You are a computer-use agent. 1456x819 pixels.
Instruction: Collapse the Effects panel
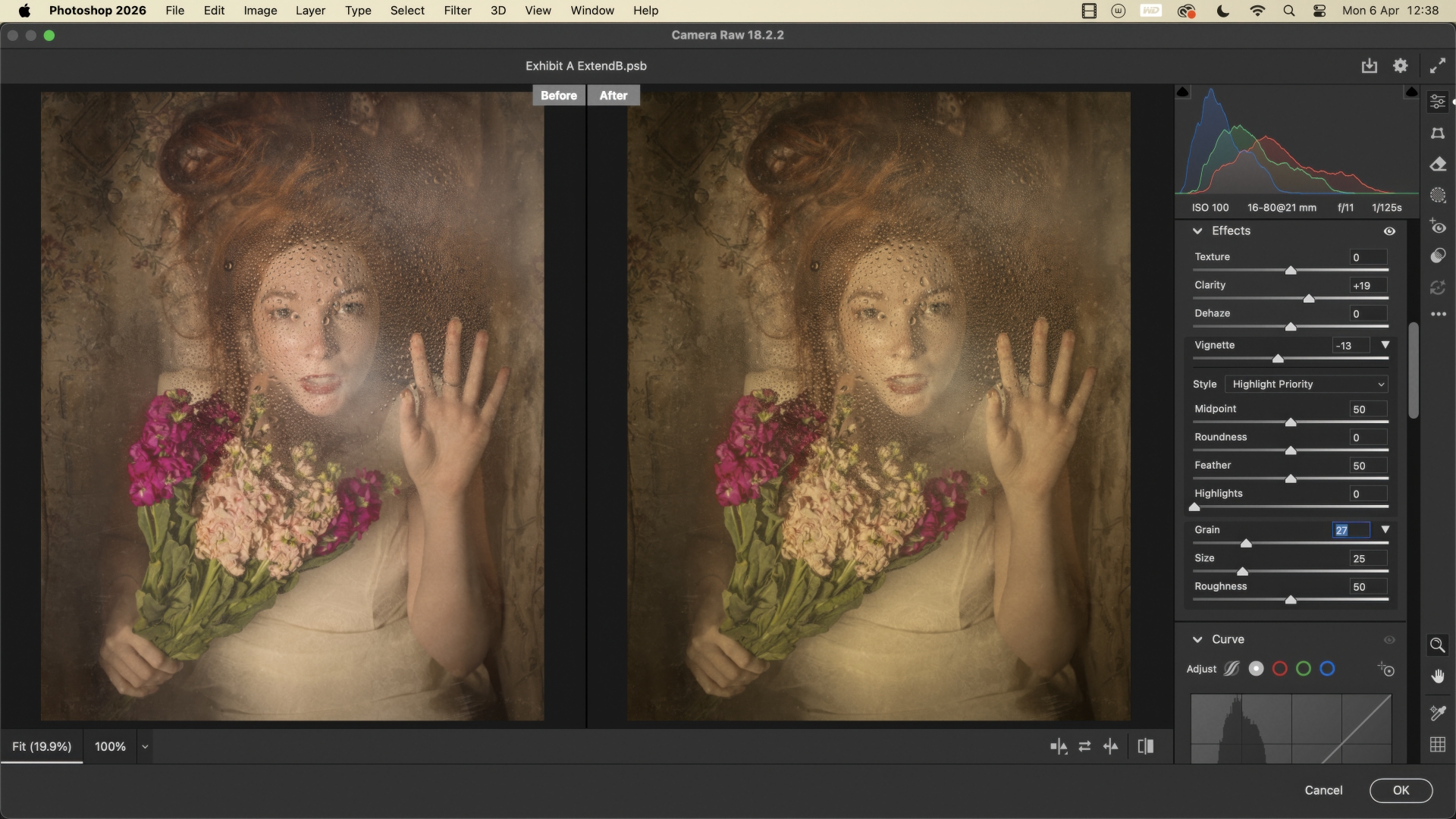[1197, 231]
